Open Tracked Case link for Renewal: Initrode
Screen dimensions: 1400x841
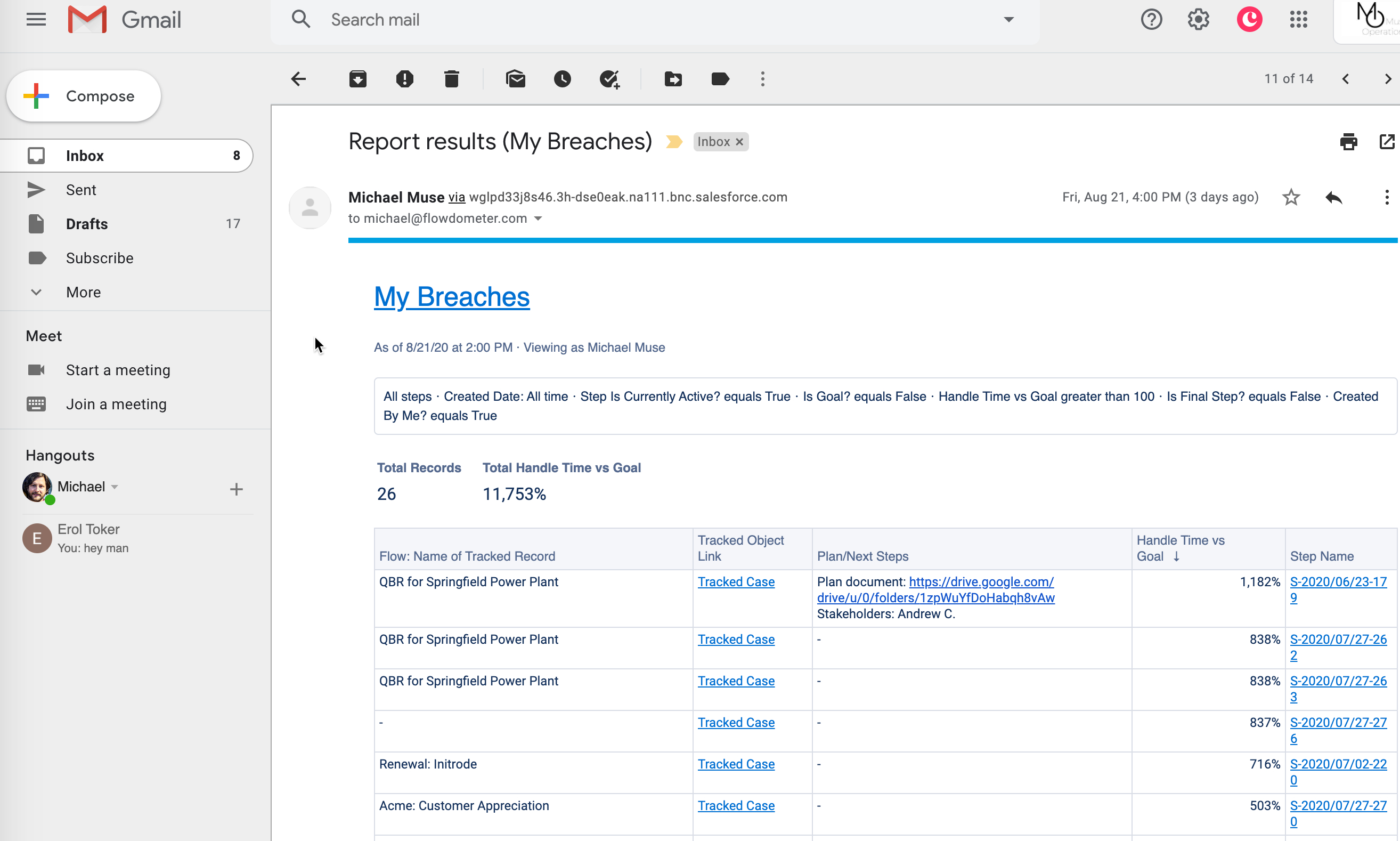tap(736, 764)
